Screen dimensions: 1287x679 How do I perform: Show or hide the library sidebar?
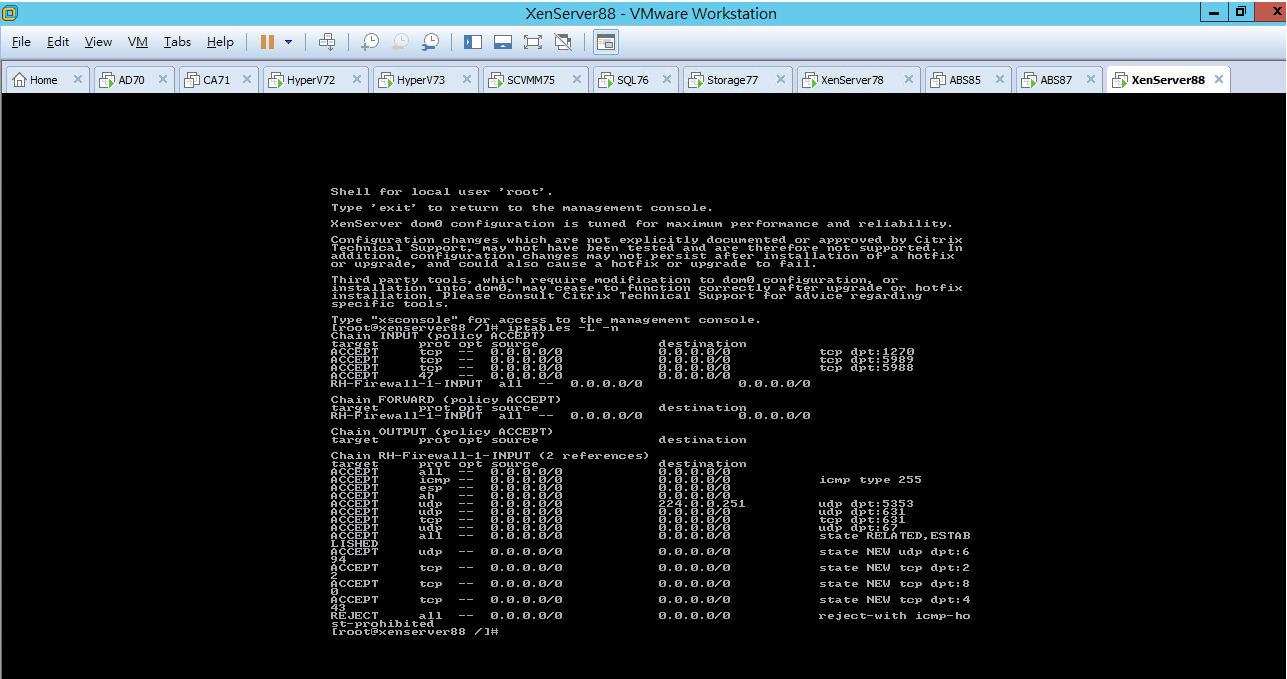click(x=473, y=42)
